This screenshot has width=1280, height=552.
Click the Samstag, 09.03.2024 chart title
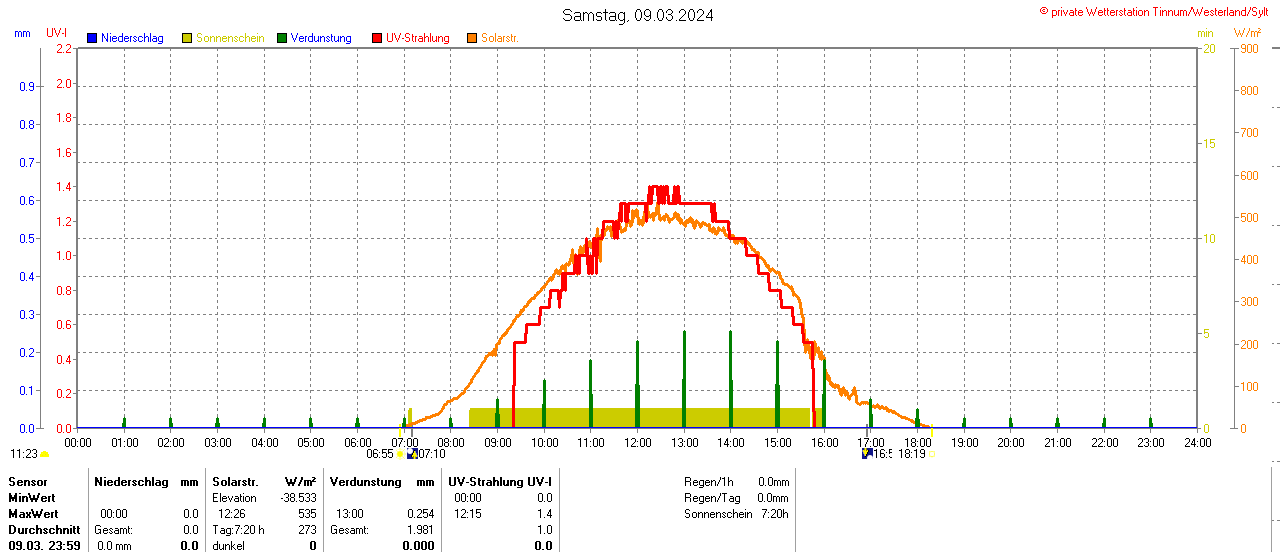[x=638, y=15]
